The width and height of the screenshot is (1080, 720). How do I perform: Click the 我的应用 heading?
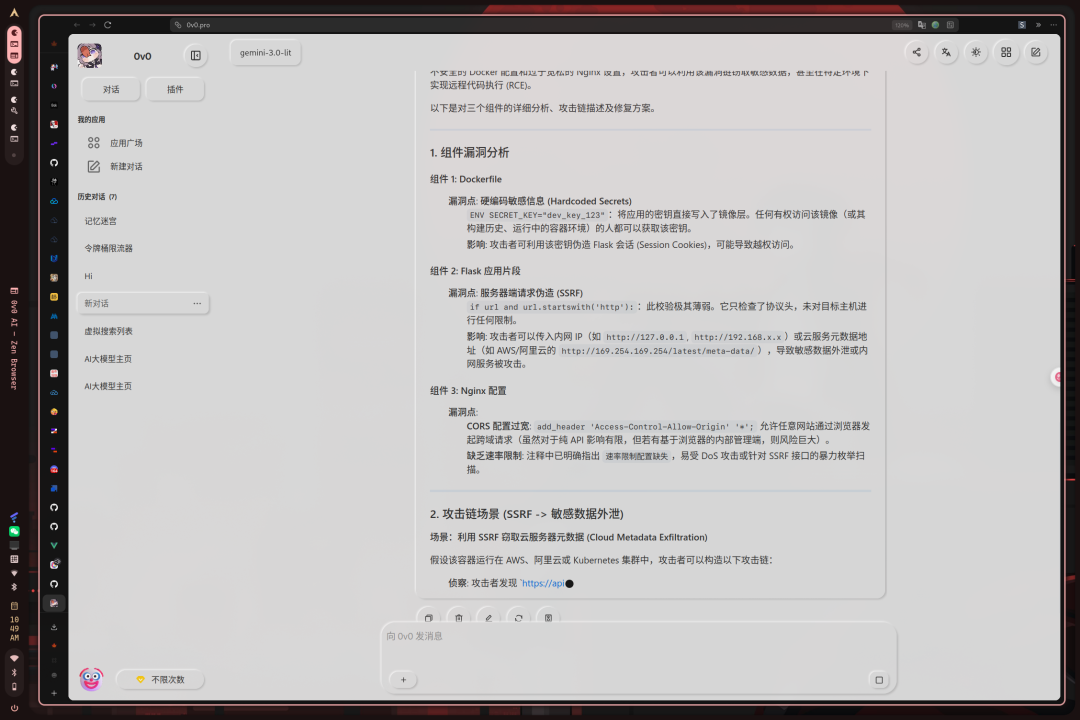[92, 120]
